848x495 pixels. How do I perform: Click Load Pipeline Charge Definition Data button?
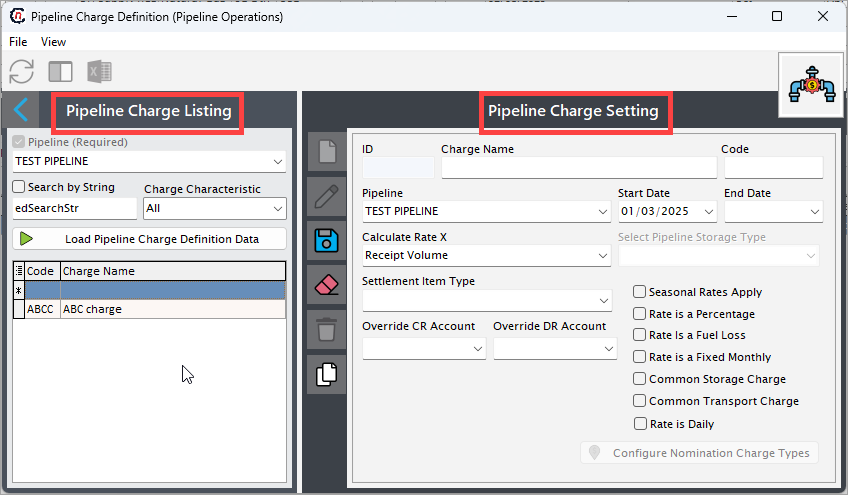[149, 239]
